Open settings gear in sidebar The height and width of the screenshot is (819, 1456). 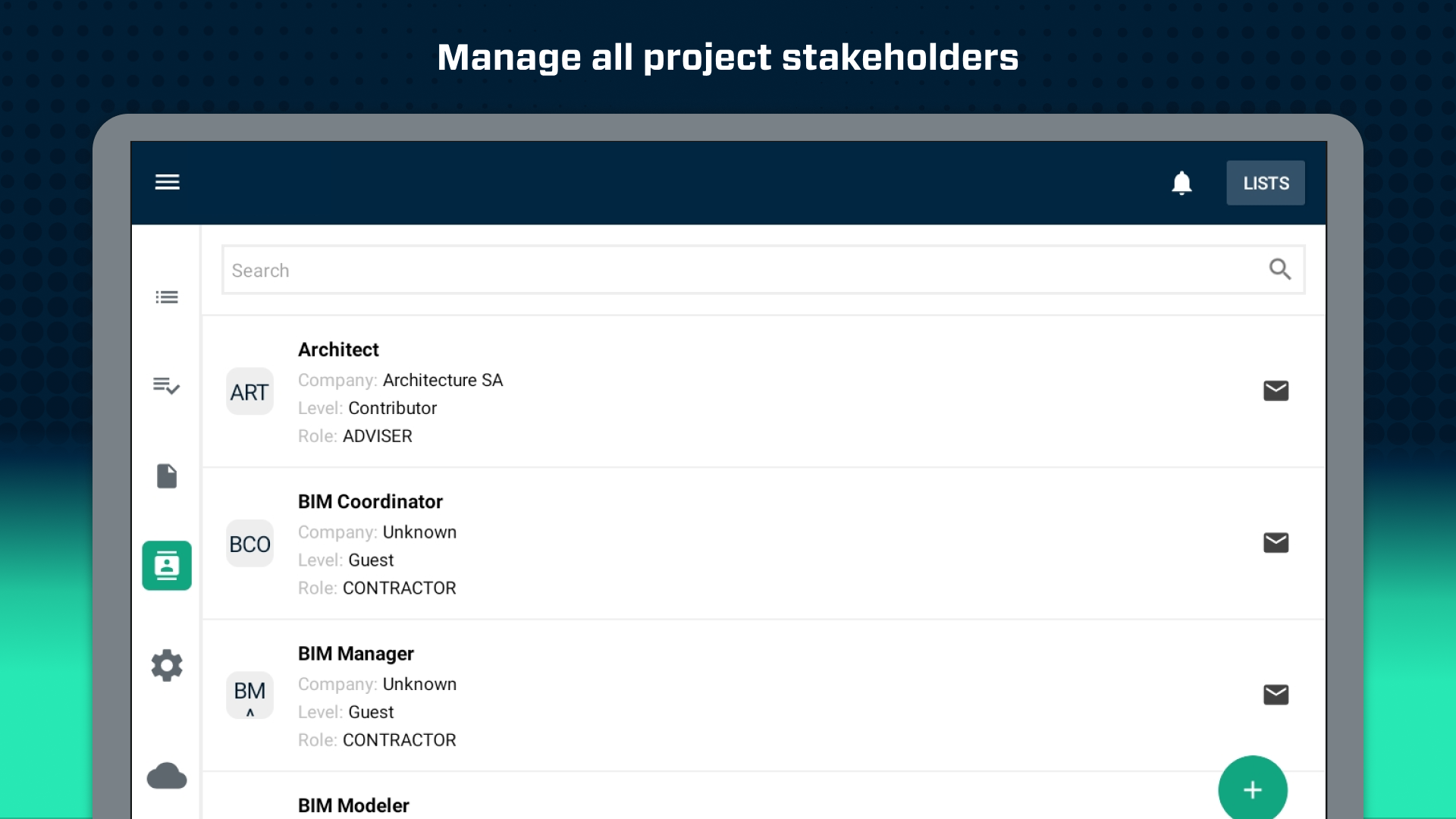pyautogui.click(x=167, y=665)
